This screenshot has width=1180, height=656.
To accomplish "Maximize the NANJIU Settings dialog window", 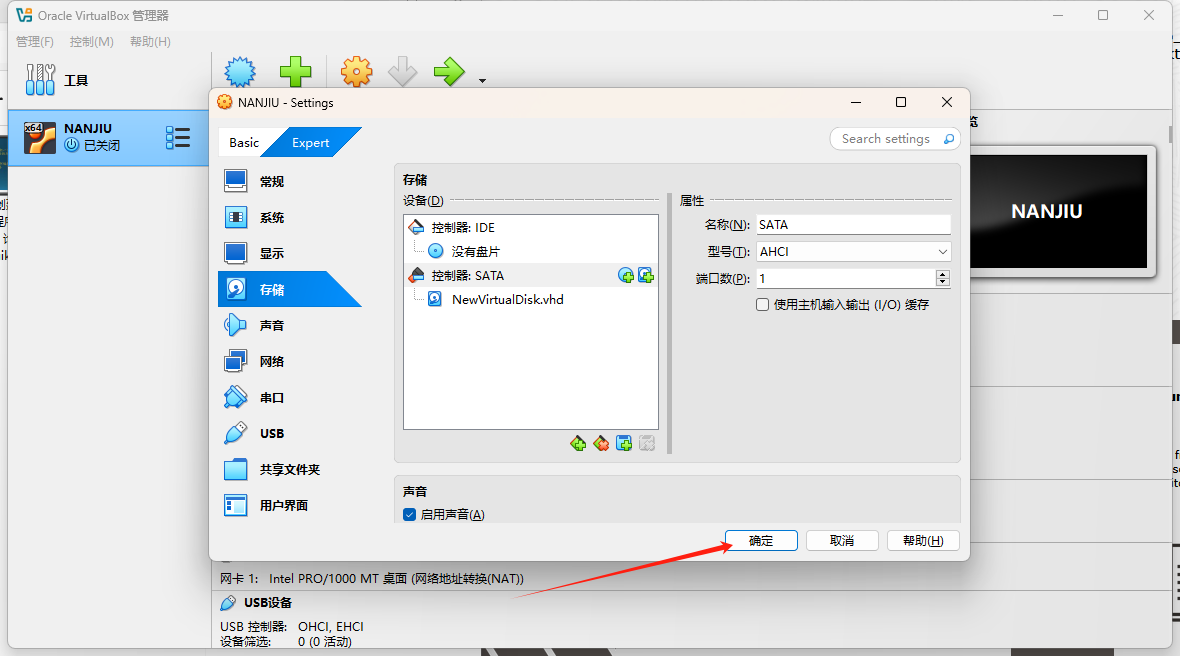I will click(901, 102).
